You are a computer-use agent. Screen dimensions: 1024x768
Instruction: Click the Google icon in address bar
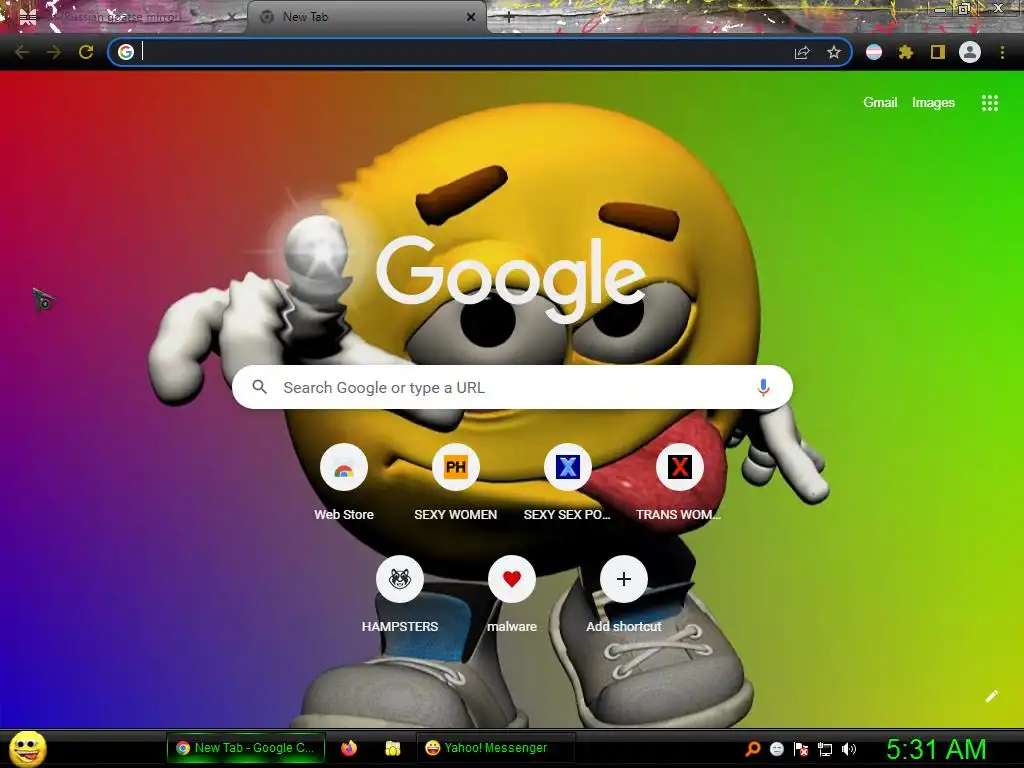click(126, 52)
